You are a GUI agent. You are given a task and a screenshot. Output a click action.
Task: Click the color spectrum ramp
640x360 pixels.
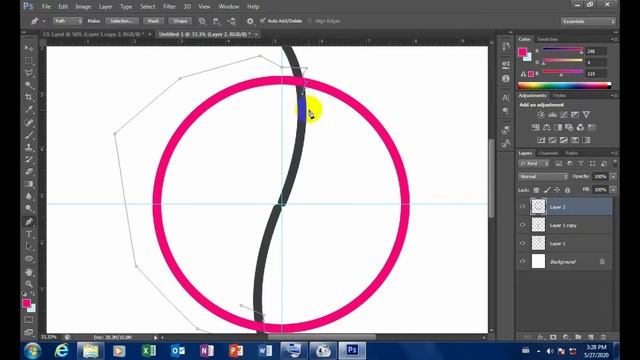click(564, 85)
